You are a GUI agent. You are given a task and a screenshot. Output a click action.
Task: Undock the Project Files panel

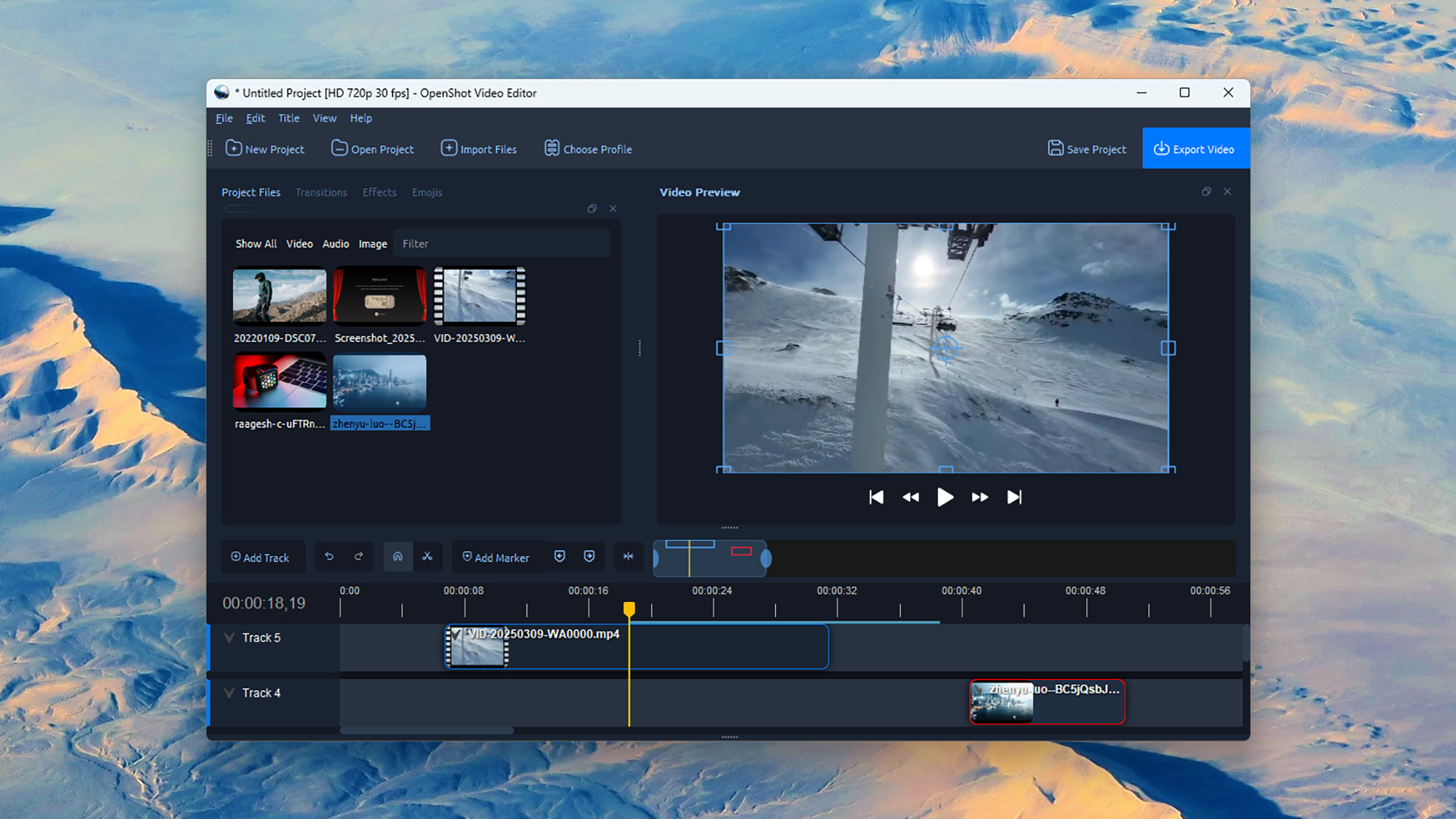[592, 208]
